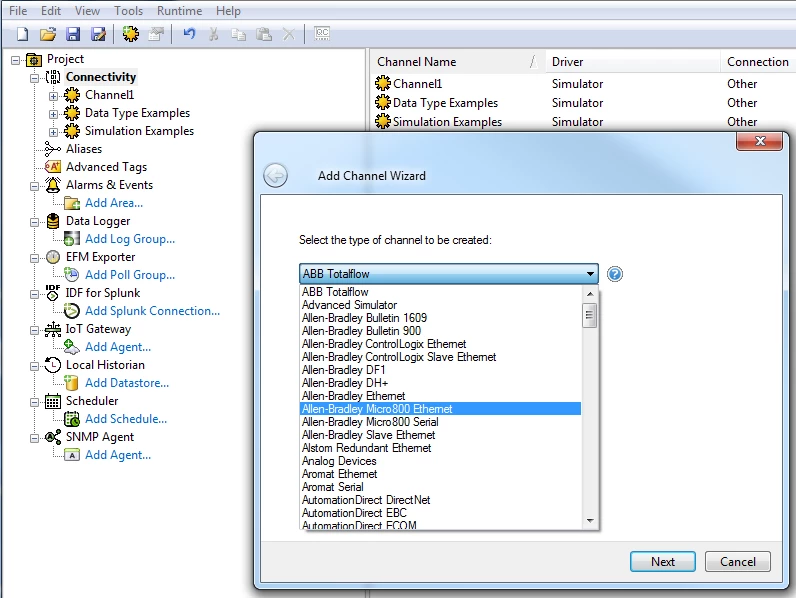Open the channel type combo box

click(x=449, y=274)
